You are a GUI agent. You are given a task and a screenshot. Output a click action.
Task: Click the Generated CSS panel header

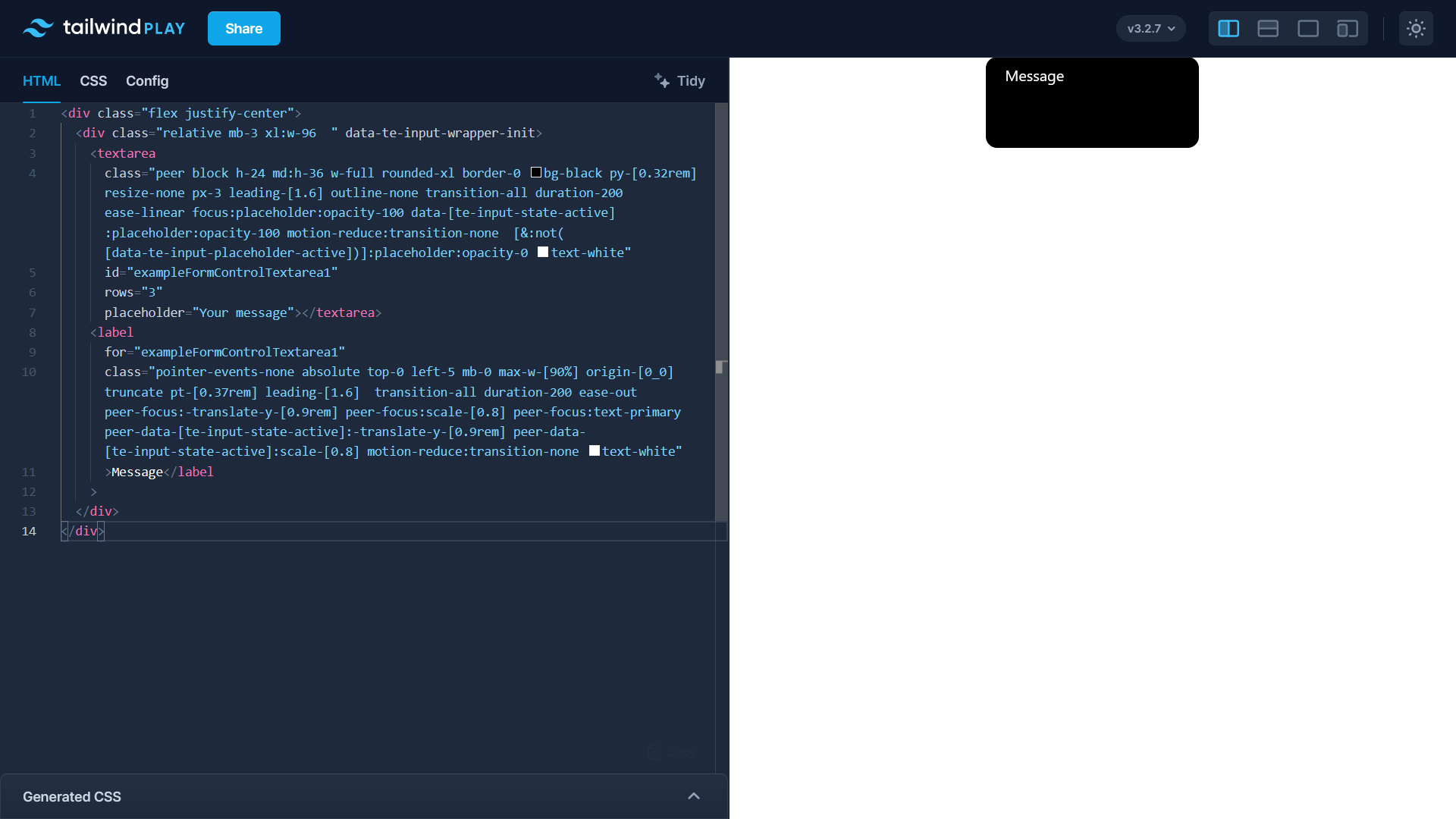[71, 796]
